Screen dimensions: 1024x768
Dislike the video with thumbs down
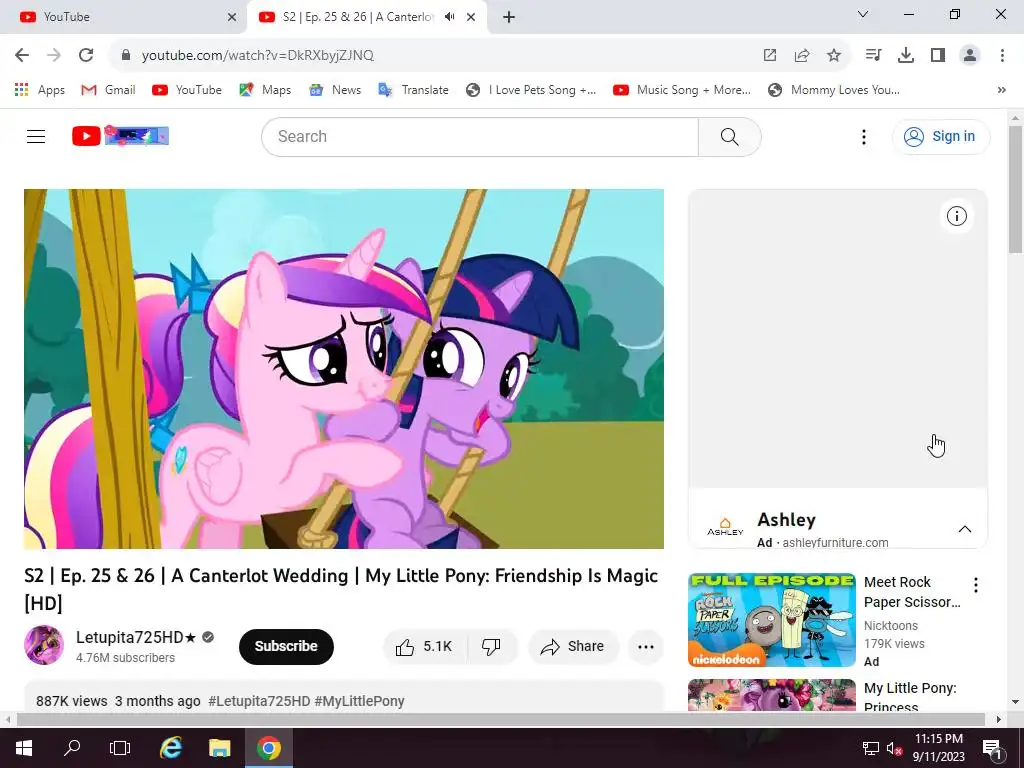(x=491, y=647)
